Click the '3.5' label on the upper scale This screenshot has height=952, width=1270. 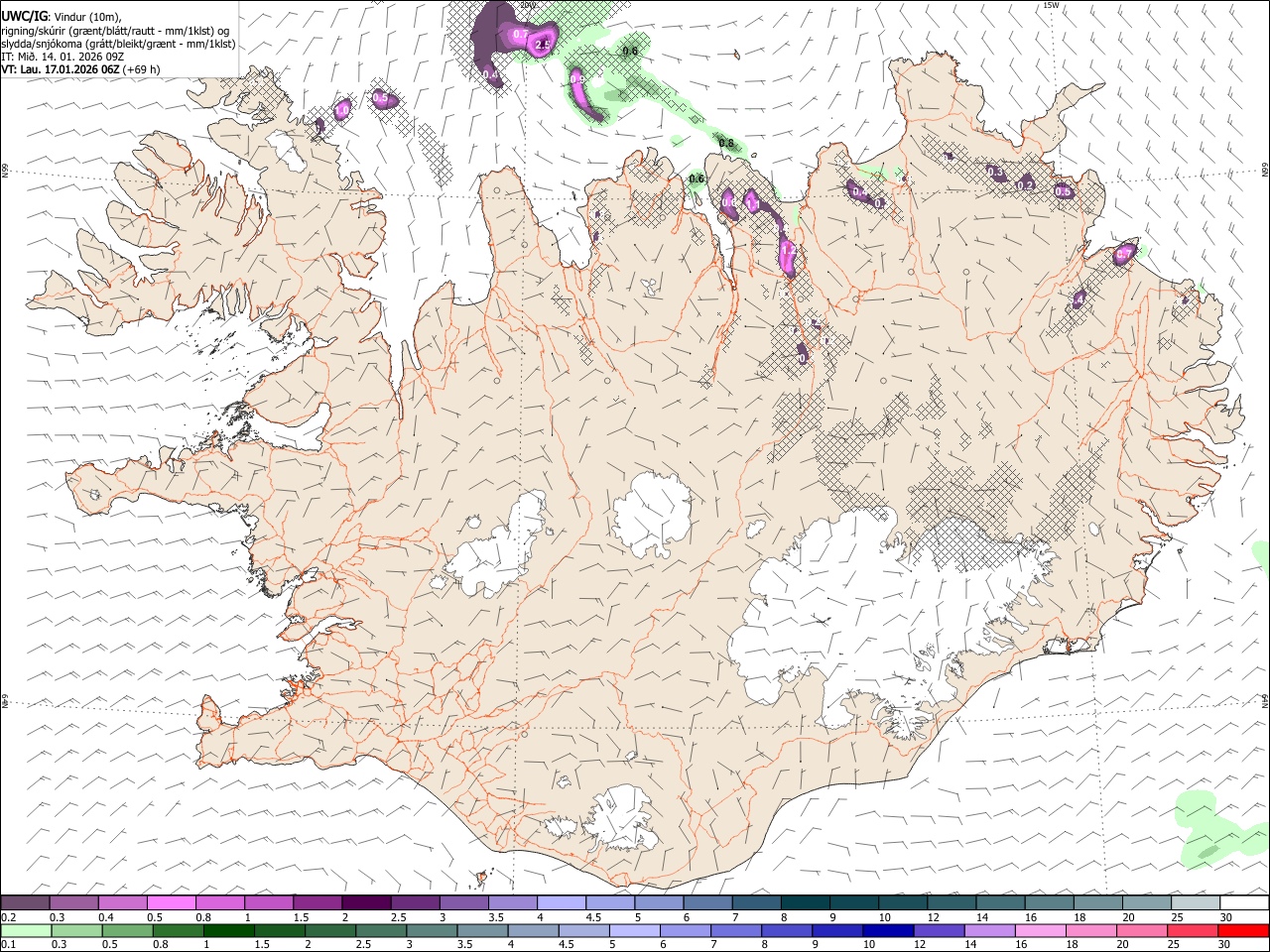pos(496,917)
